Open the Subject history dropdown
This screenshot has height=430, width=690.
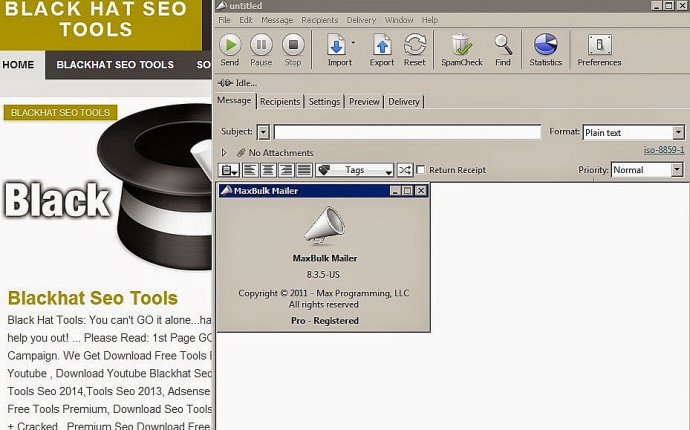(x=263, y=132)
